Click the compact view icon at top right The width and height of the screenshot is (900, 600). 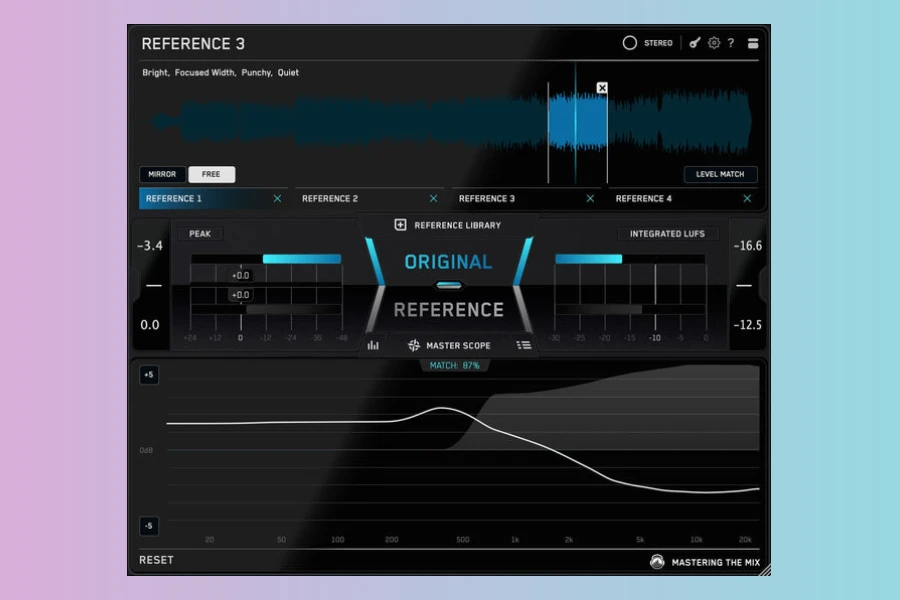point(753,43)
